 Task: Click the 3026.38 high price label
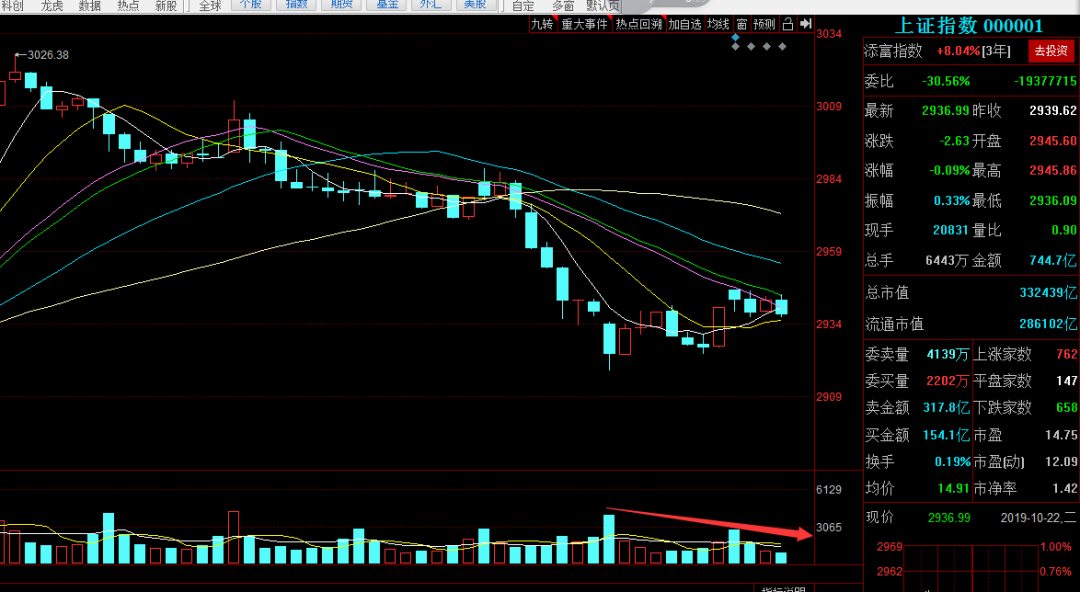(48, 54)
